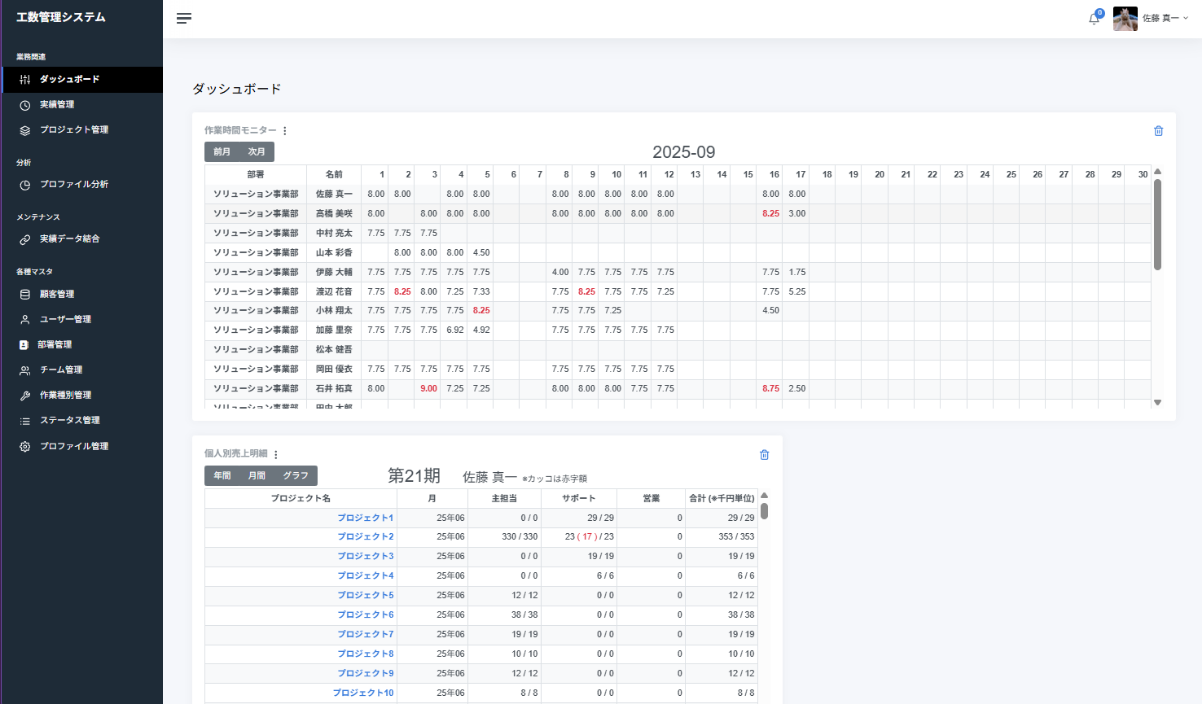
Task: Click the hamburger menu icon in the top bar
Action: 184,17
